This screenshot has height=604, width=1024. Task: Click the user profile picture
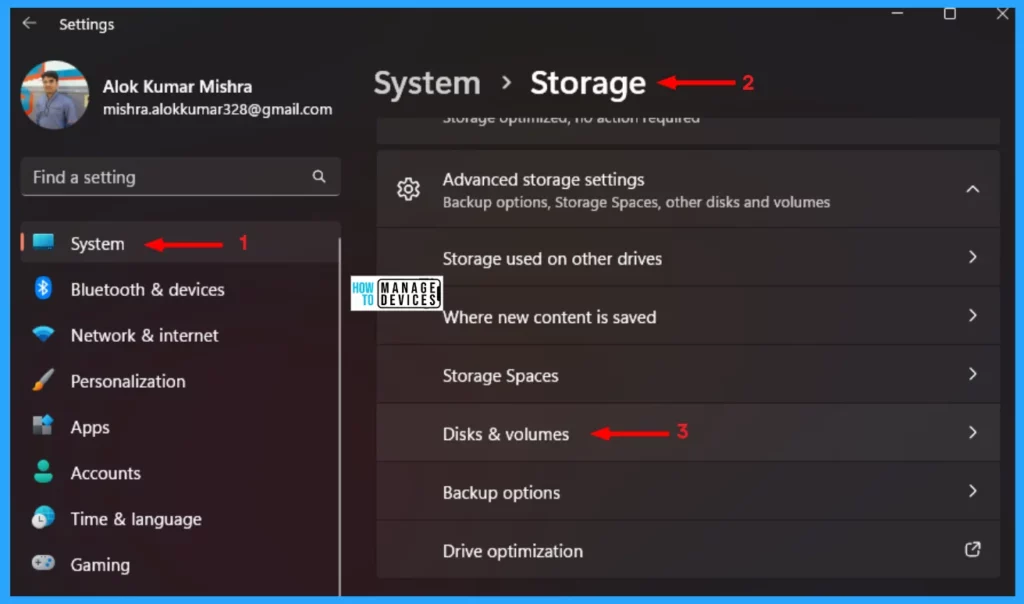[55, 95]
